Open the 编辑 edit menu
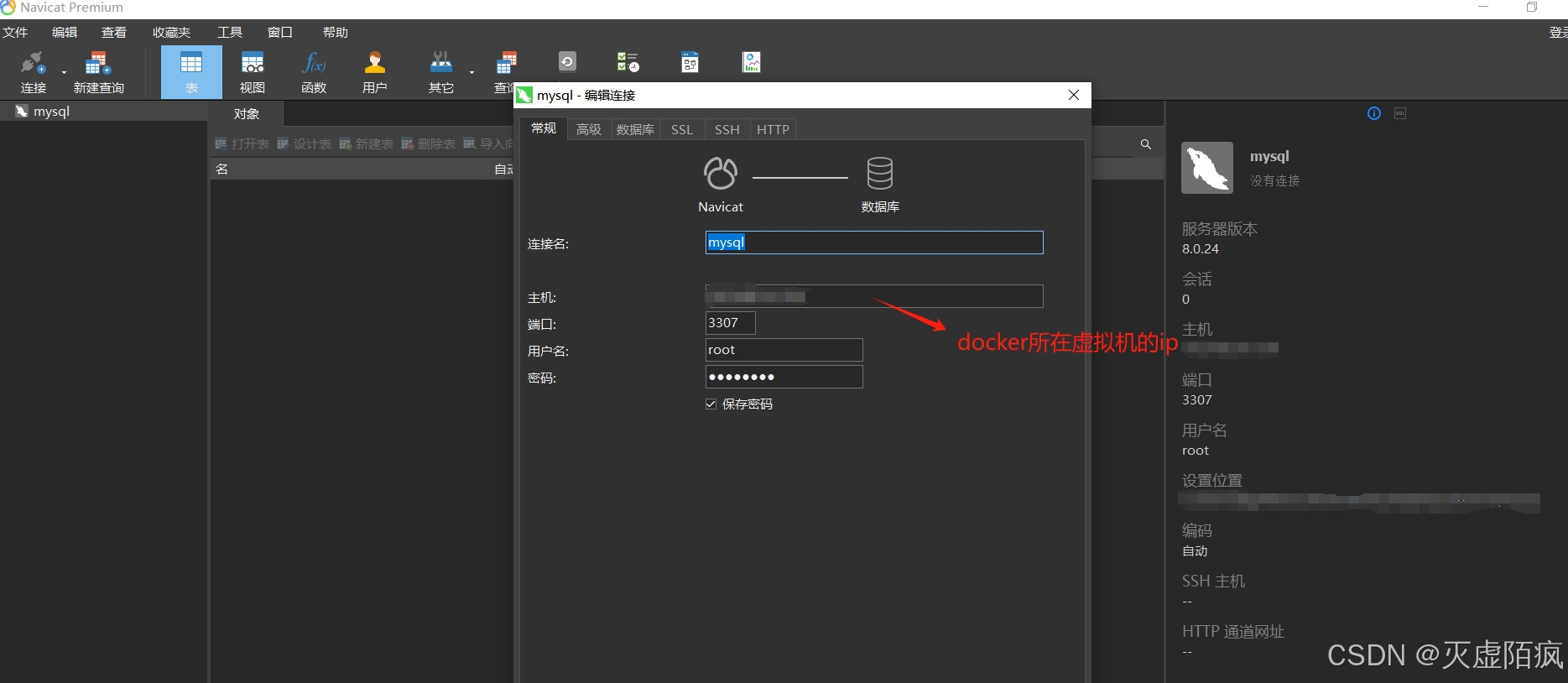The image size is (1568, 683). (65, 33)
